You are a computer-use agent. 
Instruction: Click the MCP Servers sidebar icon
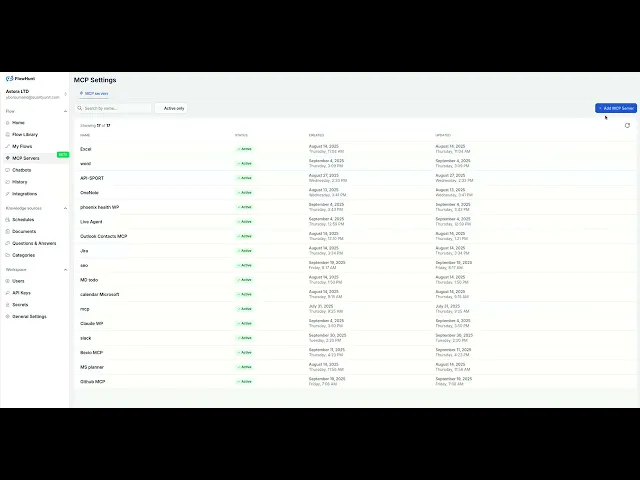point(8,158)
